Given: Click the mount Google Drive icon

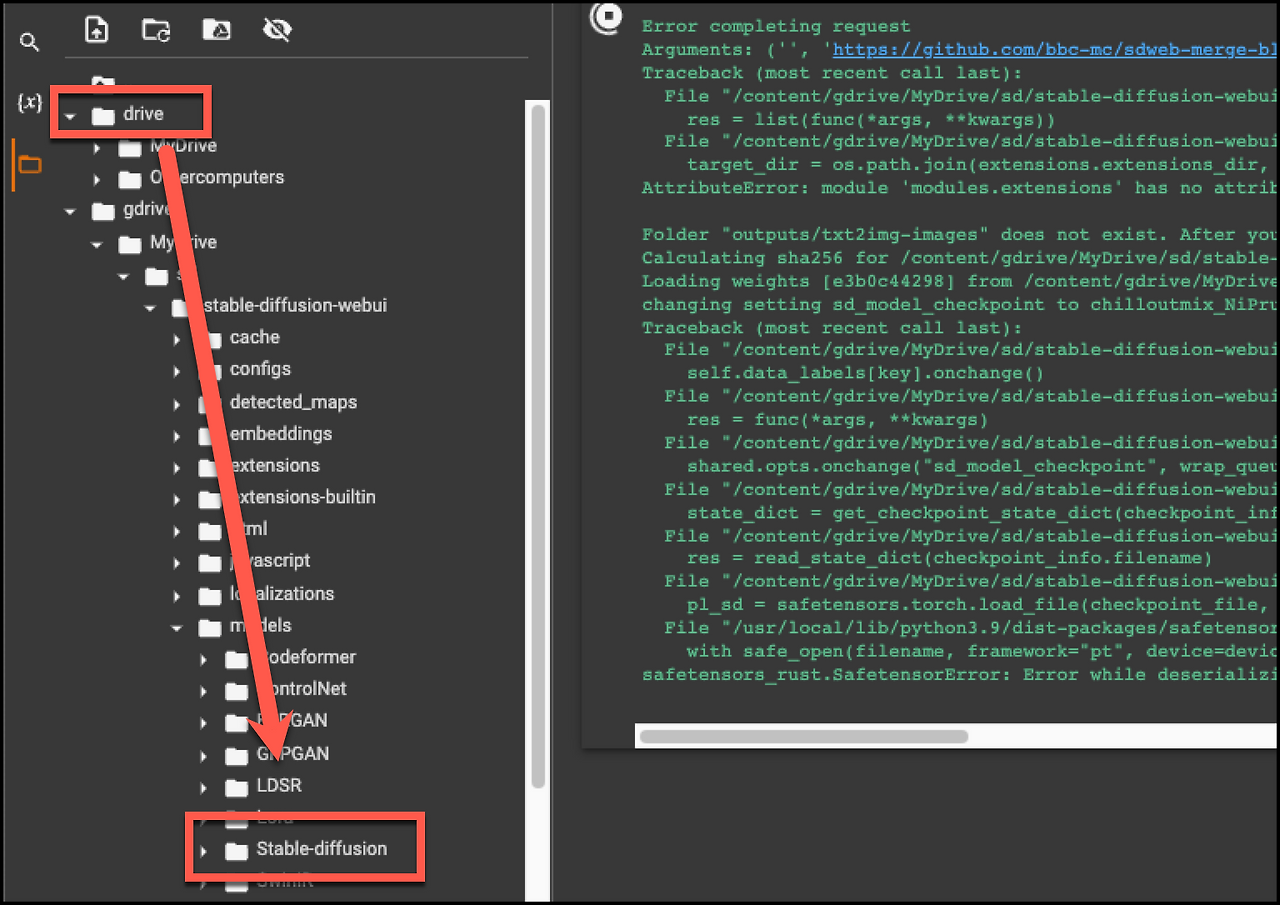Looking at the screenshot, I should pos(216,30).
